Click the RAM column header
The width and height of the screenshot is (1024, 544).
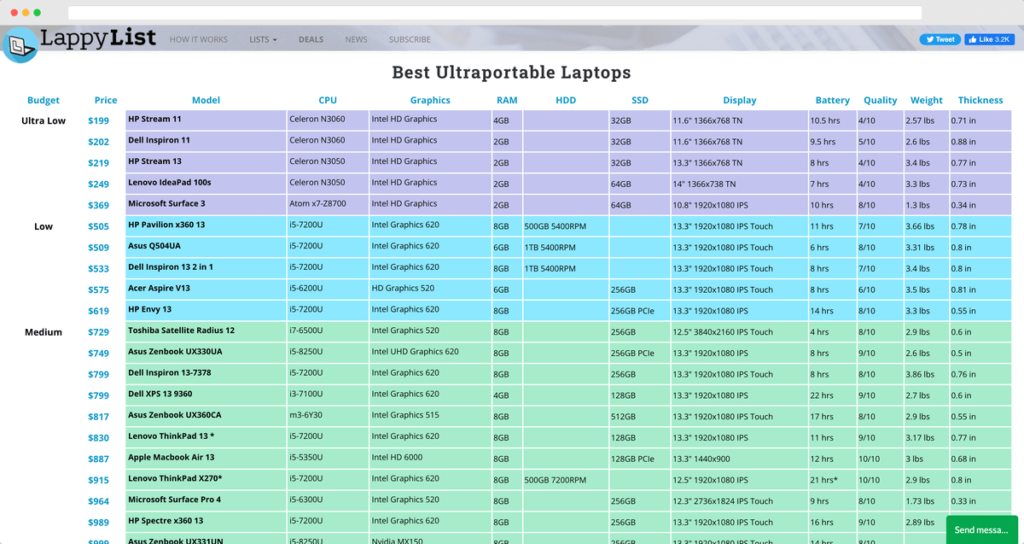pos(507,100)
